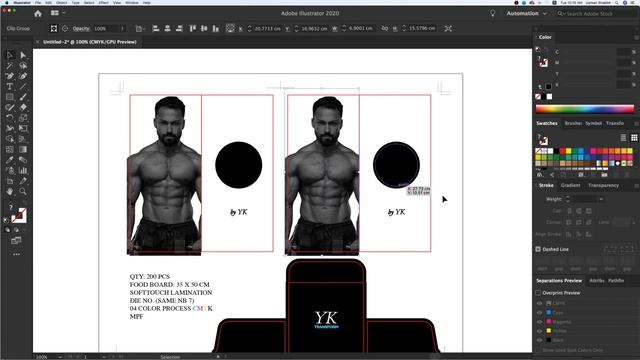The width and height of the screenshot is (640, 360).
Task: Select the Free Transform tool
Action: tap(23, 129)
